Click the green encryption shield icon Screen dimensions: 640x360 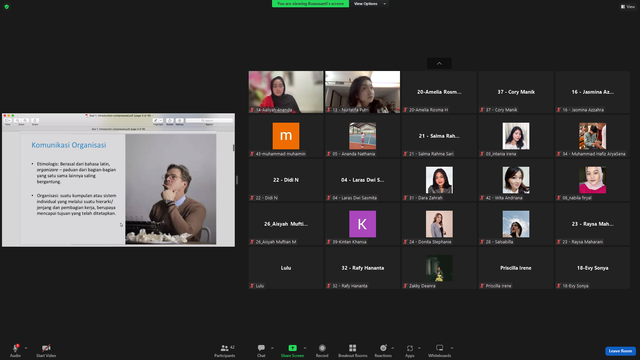7,7
